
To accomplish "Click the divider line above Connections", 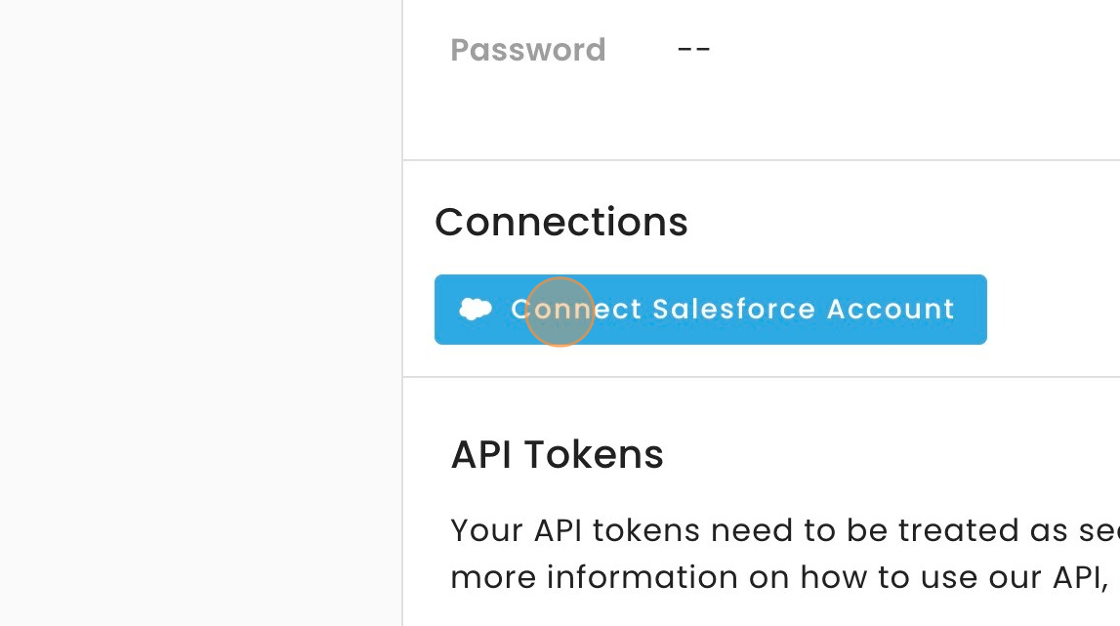I will point(760,160).
